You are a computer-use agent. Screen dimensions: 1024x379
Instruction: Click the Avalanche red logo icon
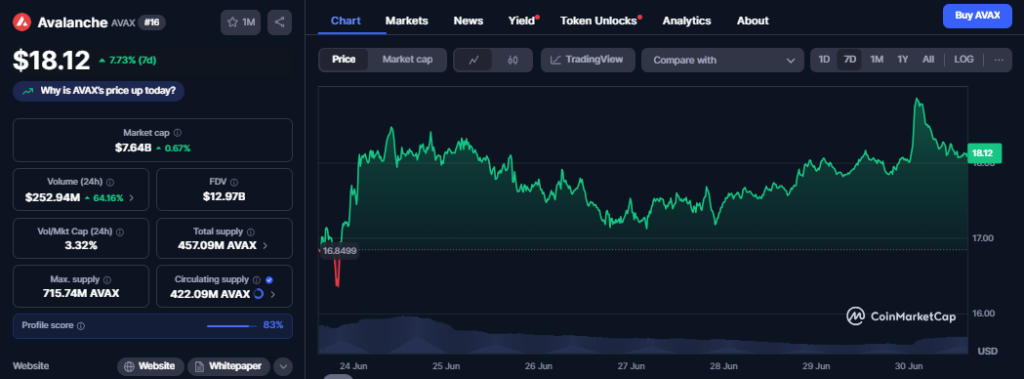(23, 22)
